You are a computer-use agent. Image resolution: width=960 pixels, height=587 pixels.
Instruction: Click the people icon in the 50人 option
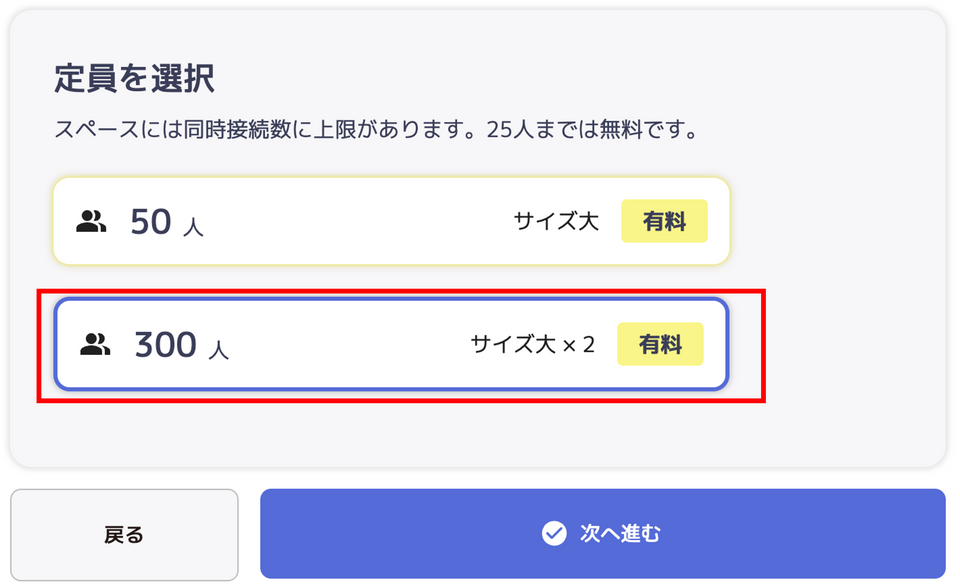point(91,222)
